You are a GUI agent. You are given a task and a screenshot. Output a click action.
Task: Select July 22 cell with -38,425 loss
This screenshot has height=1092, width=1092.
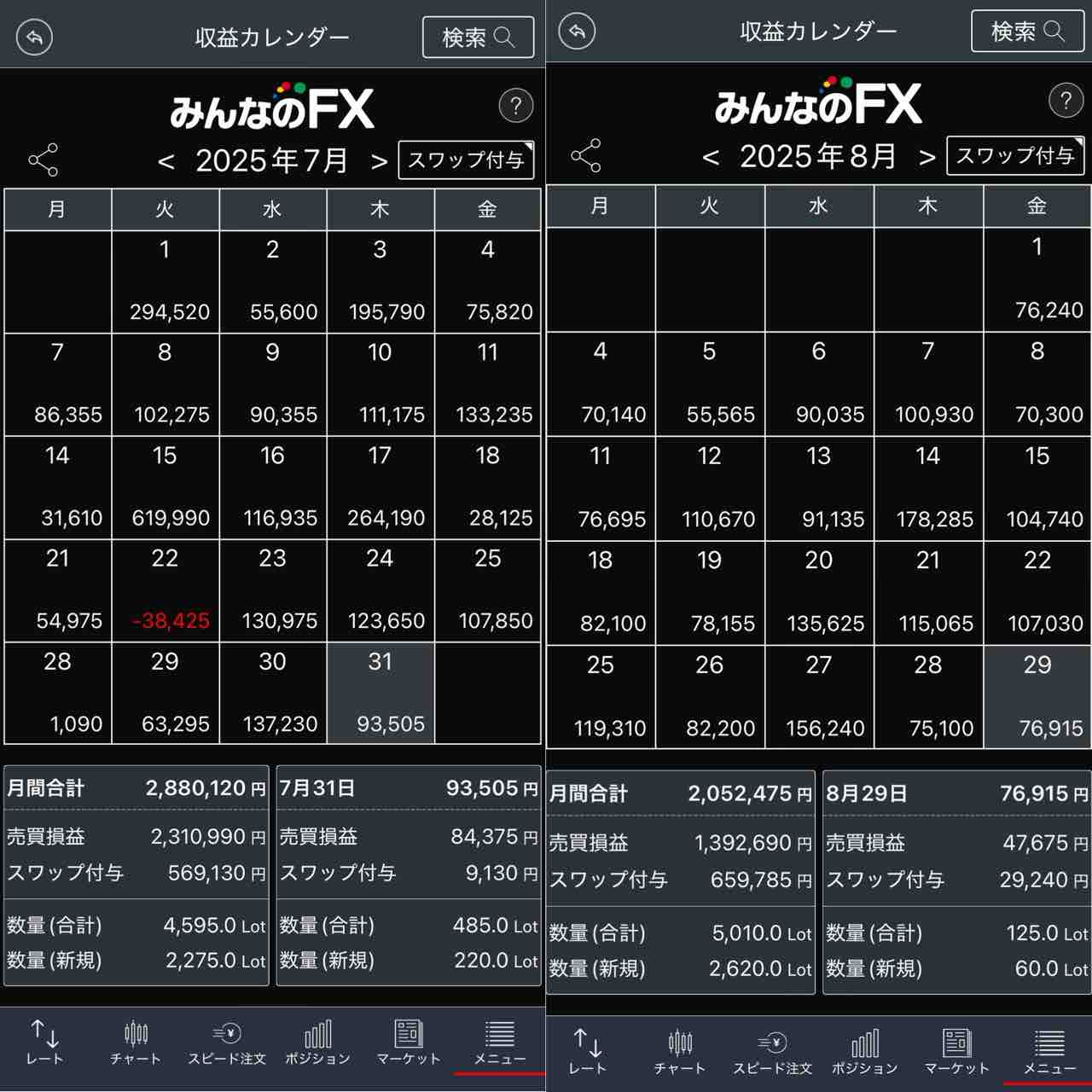click(x=166, y=591)
